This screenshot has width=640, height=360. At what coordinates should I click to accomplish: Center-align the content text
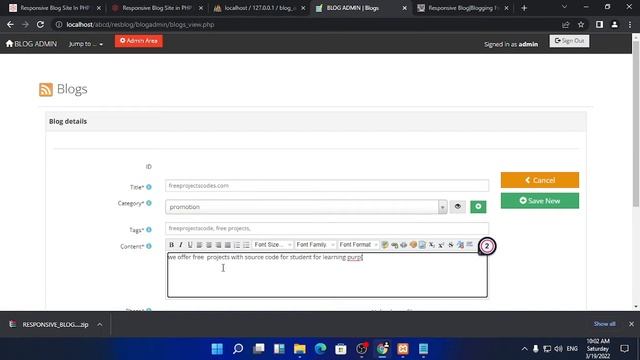209,244
